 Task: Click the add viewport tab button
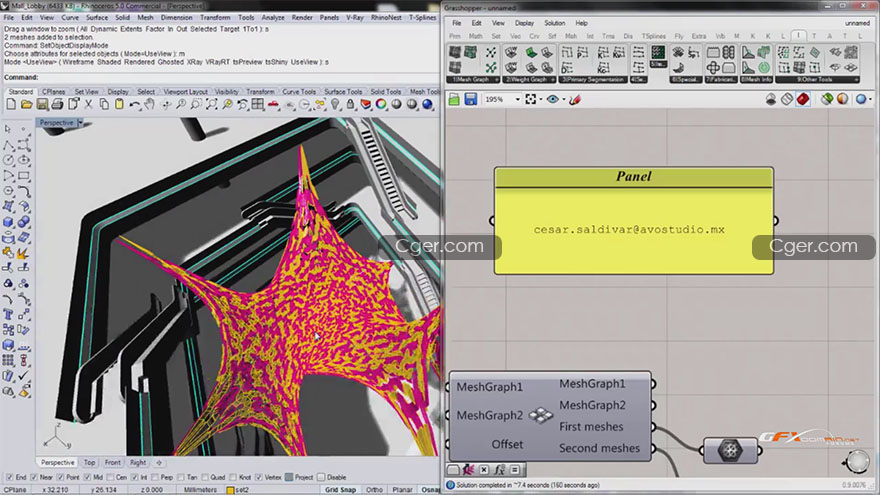point(159,462)
